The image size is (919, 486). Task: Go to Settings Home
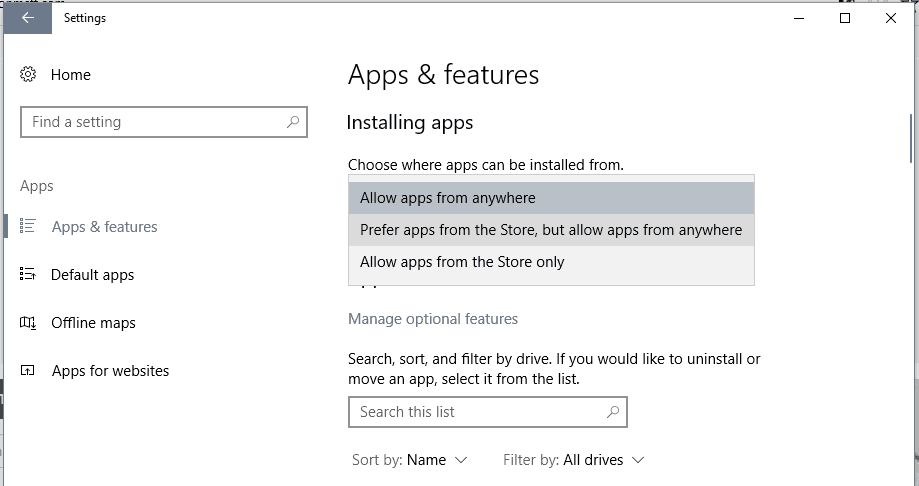70,75
